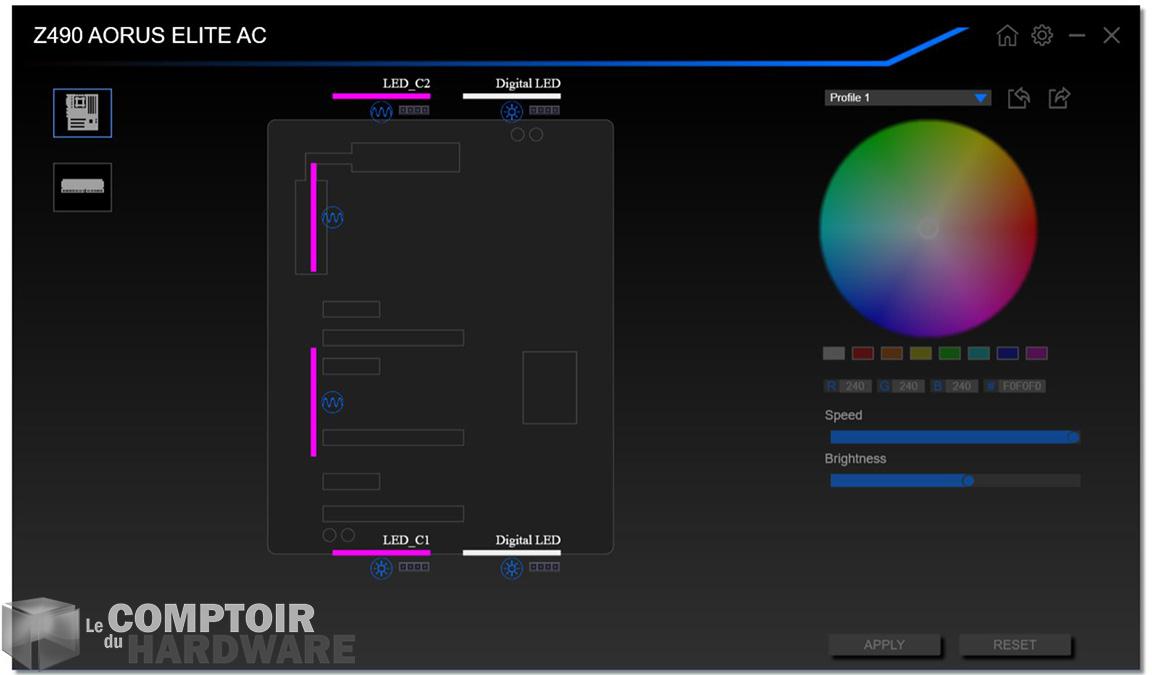Click the LED_C1 strip pin header icon
The width and height of the screenshot is (1152, 675).
point(414,567)
